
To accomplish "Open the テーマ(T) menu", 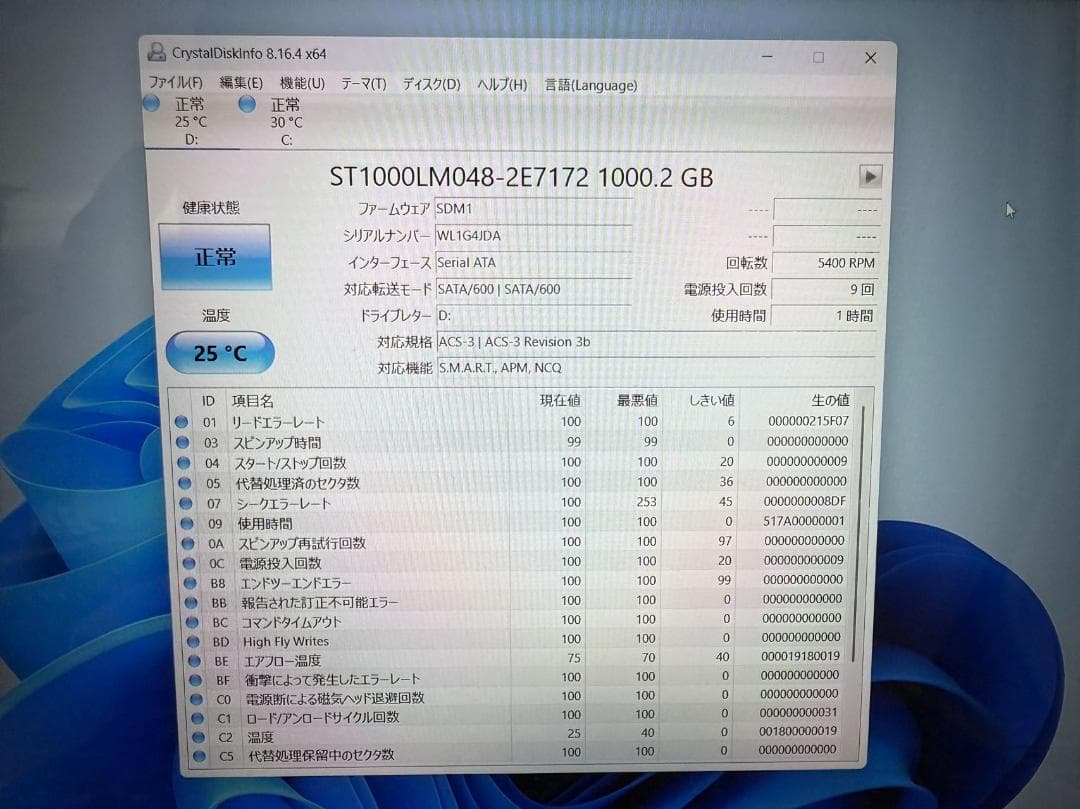I will point(362,85).
